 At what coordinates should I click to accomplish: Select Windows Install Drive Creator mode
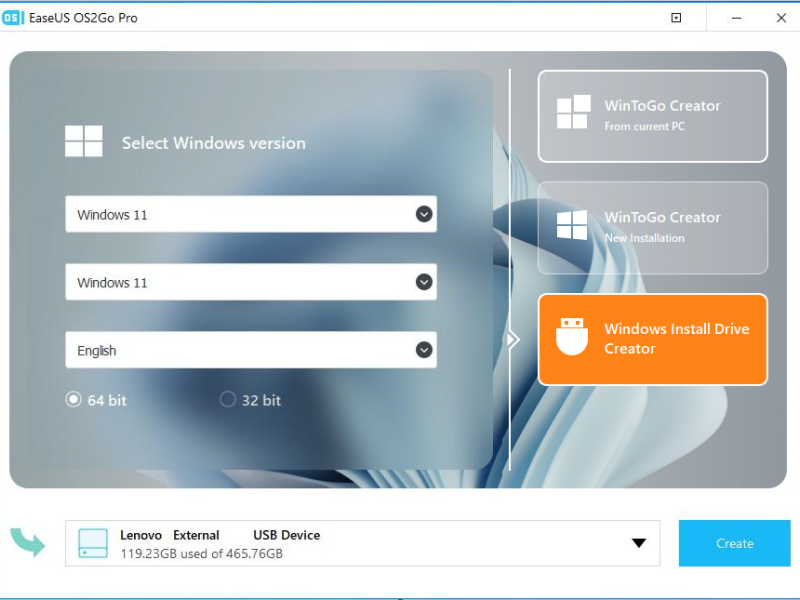pos(653,339)
